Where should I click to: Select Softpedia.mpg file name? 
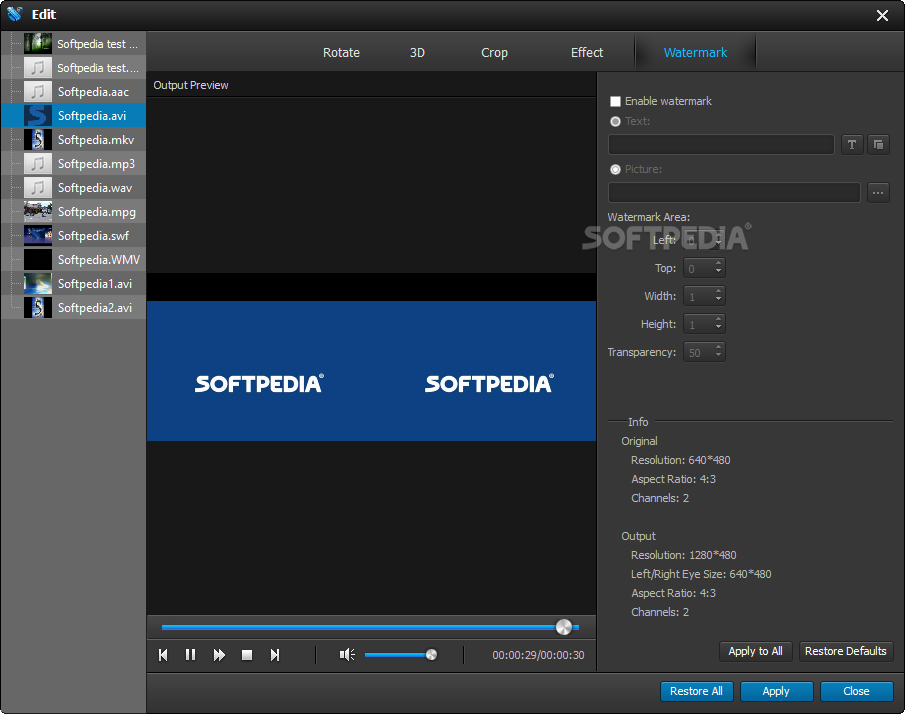pos(97,212)
